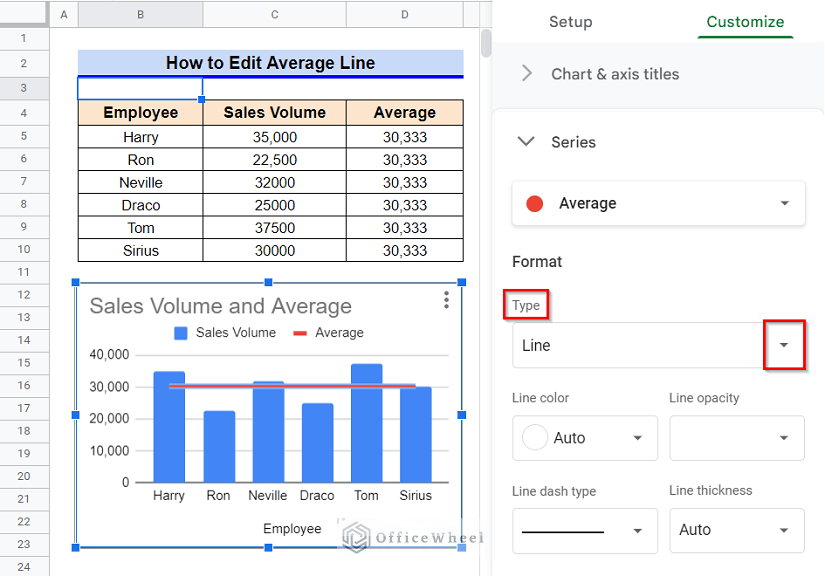Click column C header in the spreadsheet
Screen dimensions: 825x576
[274, 15]
